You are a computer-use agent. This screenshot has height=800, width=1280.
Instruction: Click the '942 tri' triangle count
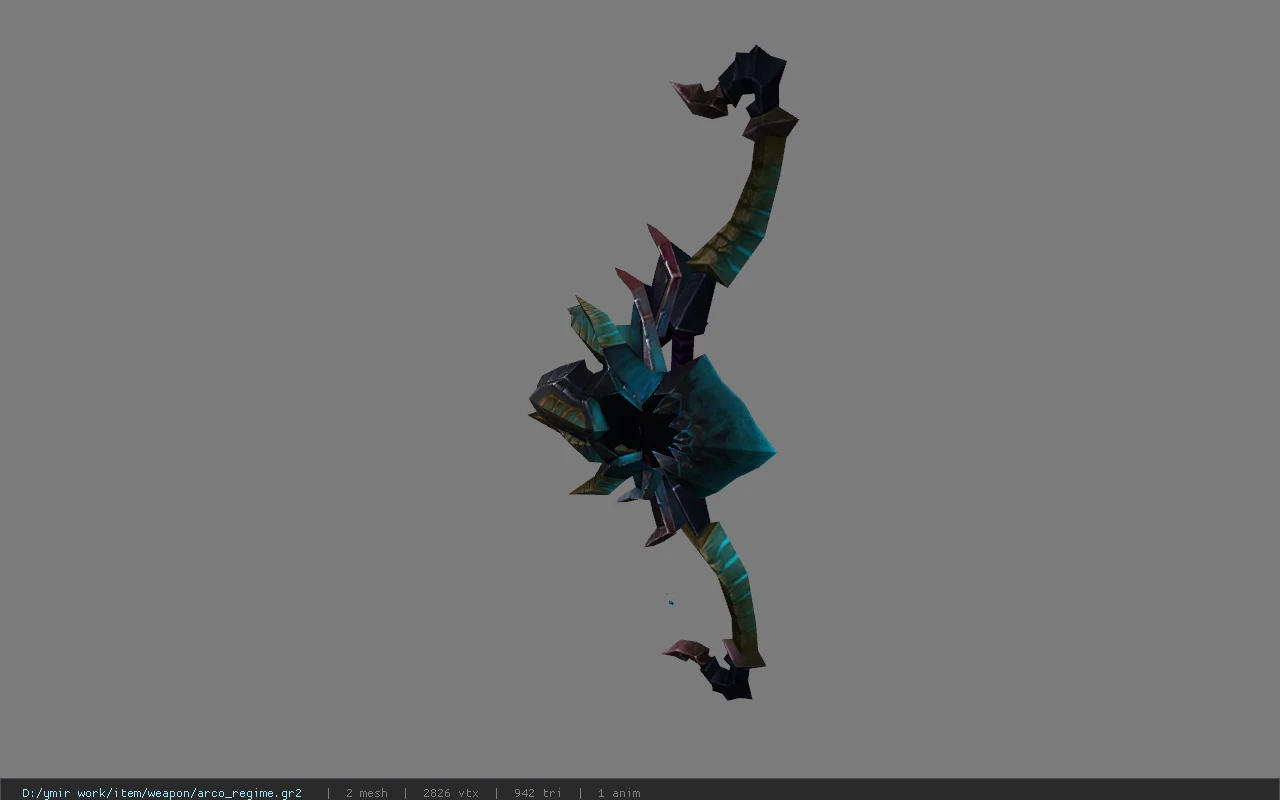[537, 793]
